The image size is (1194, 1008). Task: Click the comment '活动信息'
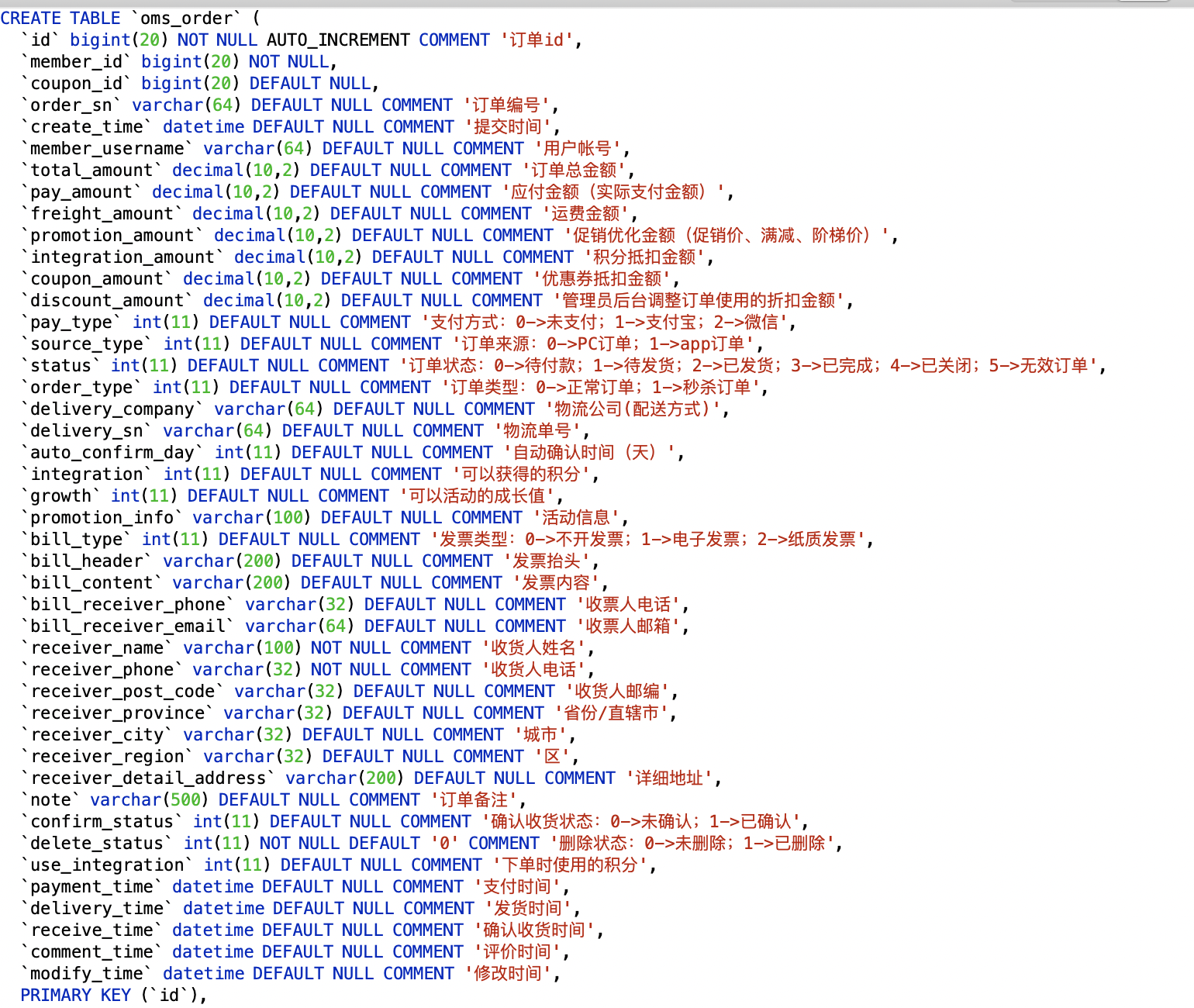pos(577,517)
